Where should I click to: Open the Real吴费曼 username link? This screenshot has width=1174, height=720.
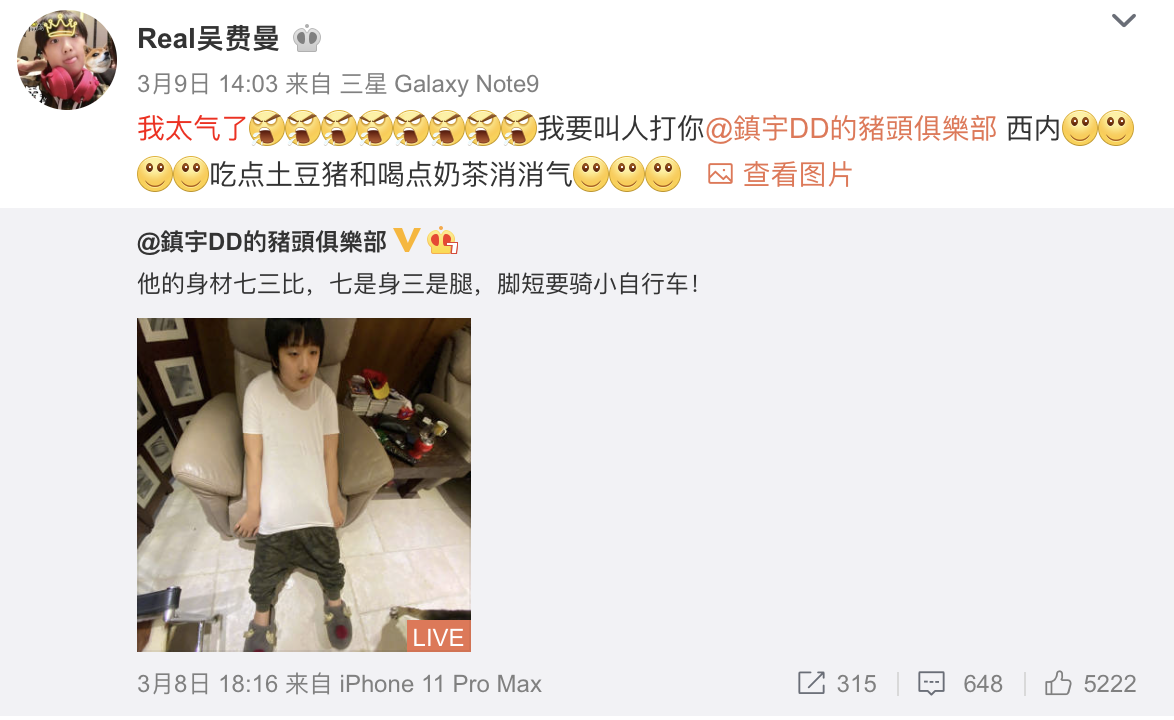click(x=208, y=38)
